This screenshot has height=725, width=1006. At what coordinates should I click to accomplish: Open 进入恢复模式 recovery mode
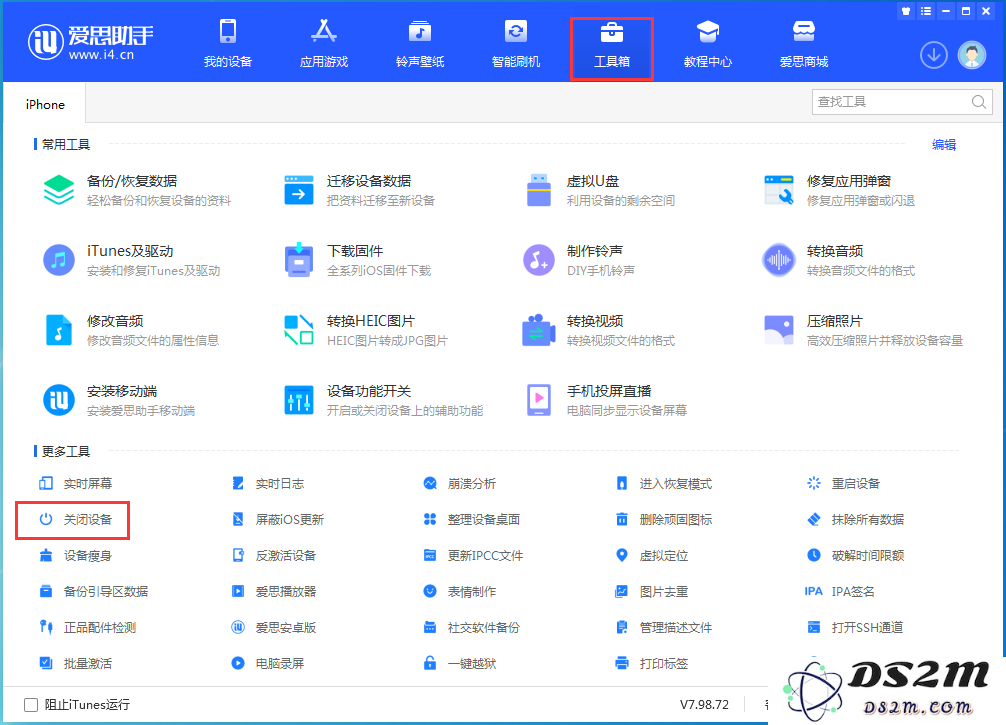(664, 484)
